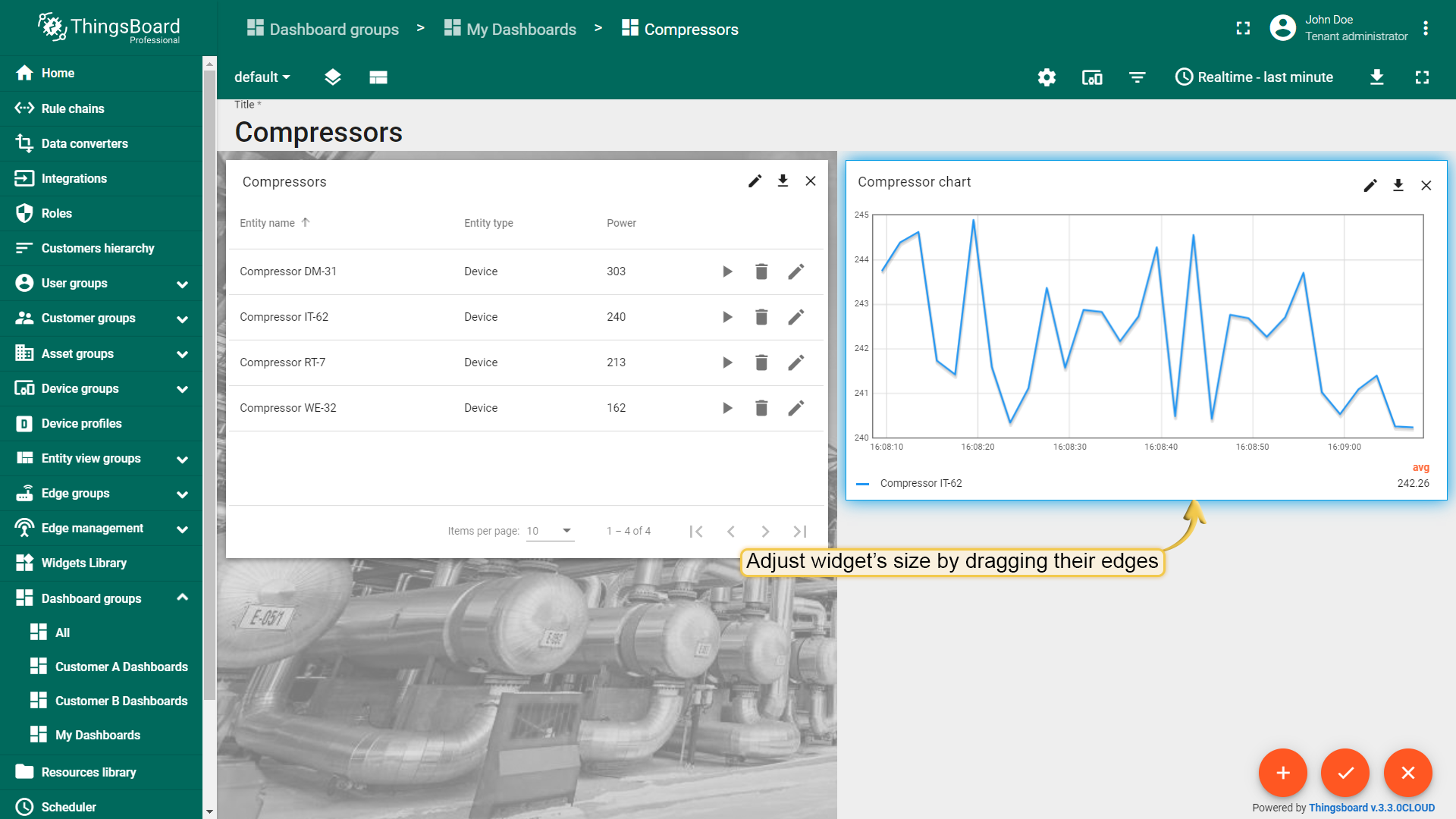Open filters icon in dashboard toolbar

[1137, 77]
